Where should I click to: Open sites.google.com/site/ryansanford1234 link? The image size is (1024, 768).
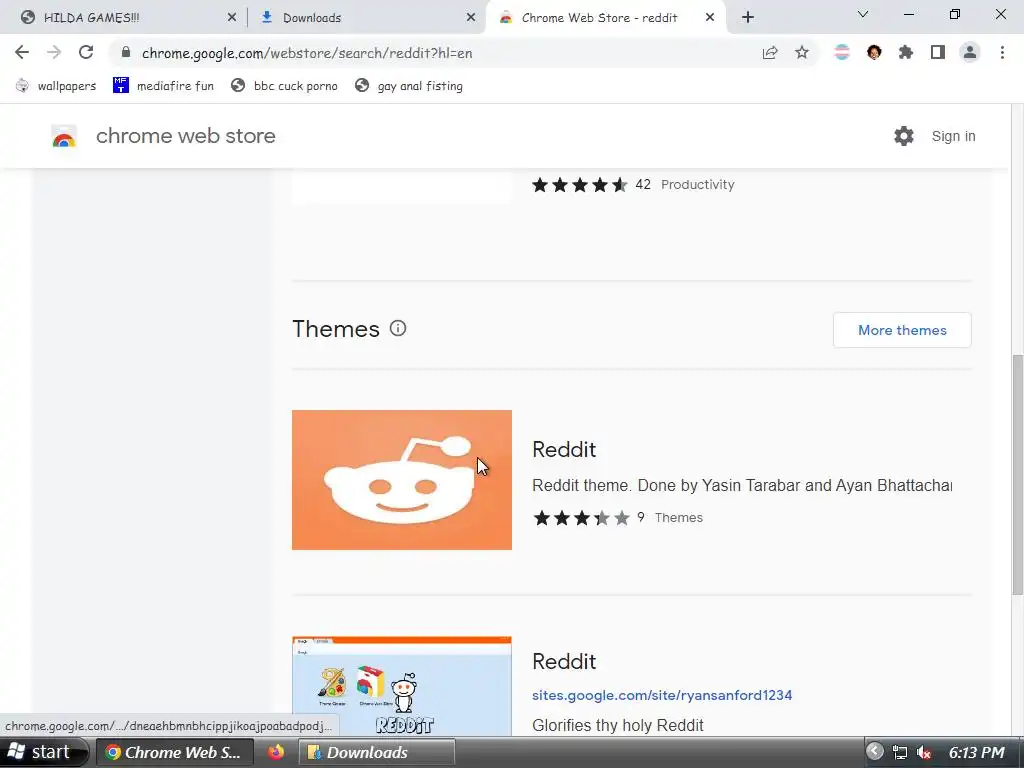pos(662,695)
